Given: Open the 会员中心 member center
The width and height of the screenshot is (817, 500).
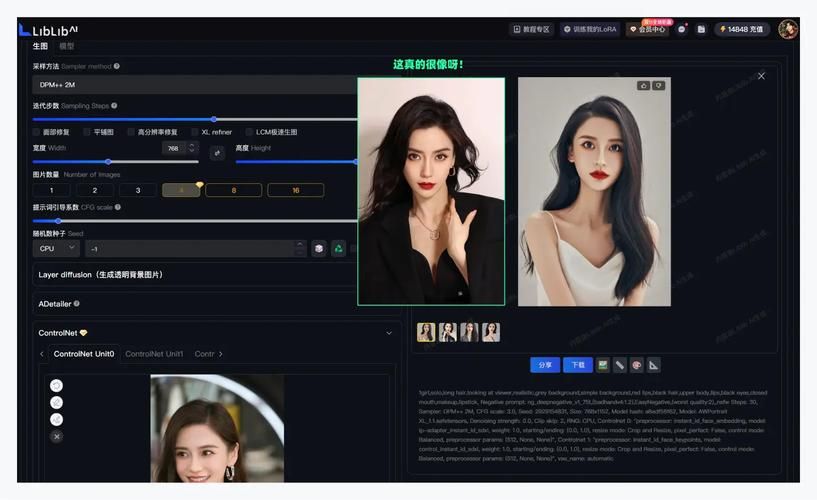Looking at the screenshot, I should 647,30.
